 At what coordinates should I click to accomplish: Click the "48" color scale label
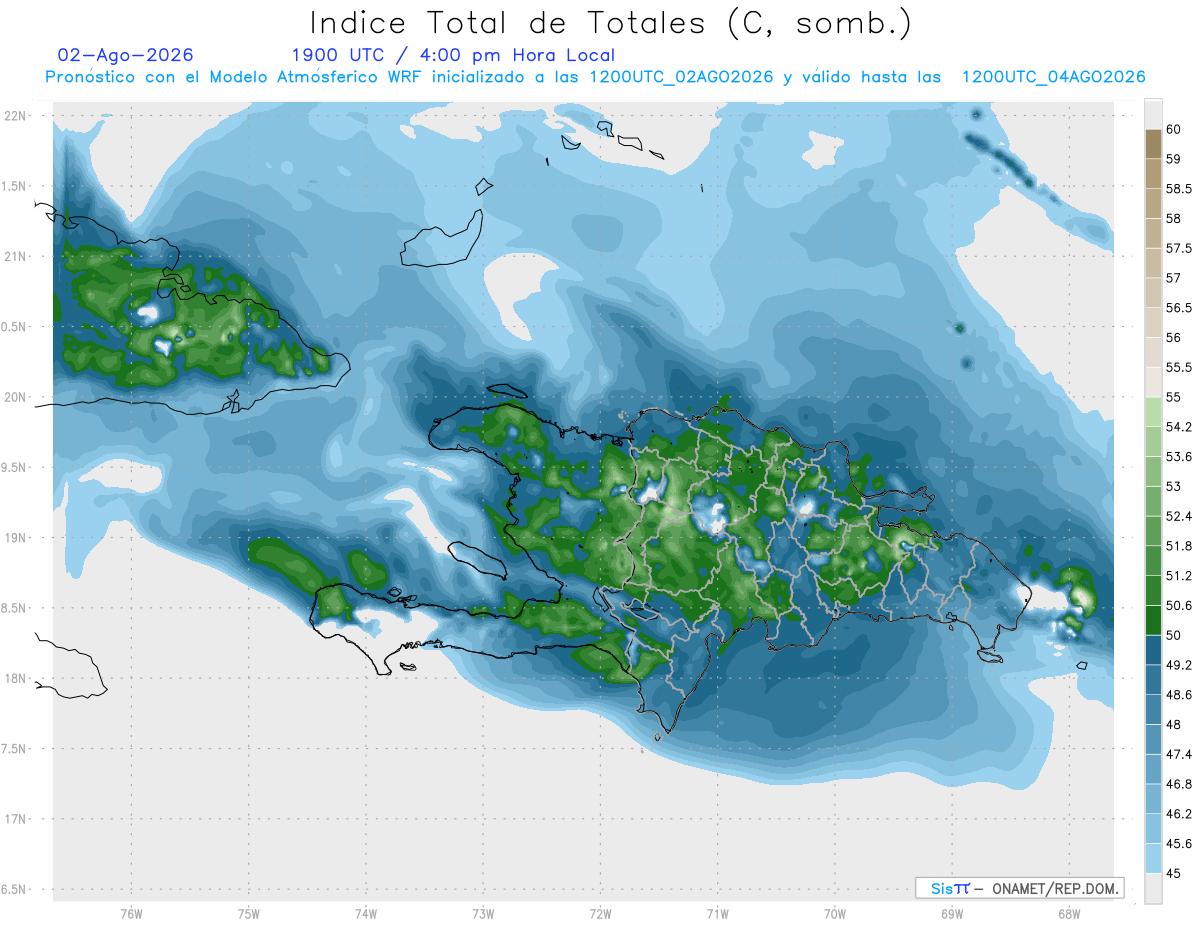1174,725
